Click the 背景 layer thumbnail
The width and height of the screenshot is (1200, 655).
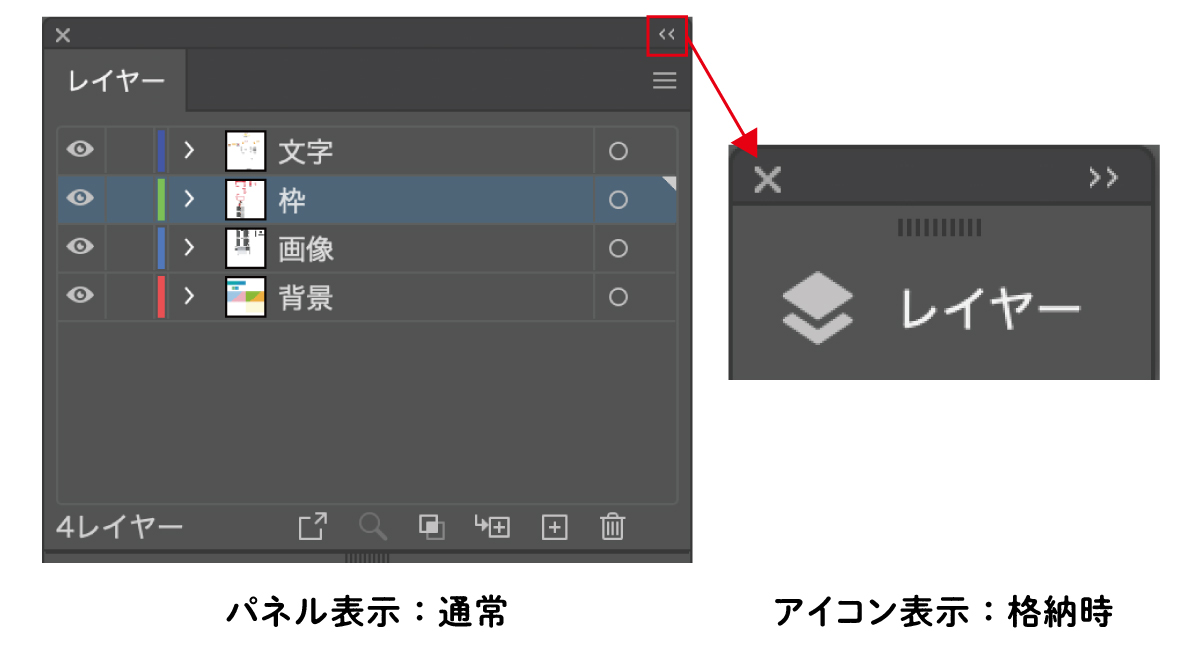[245, 297]
